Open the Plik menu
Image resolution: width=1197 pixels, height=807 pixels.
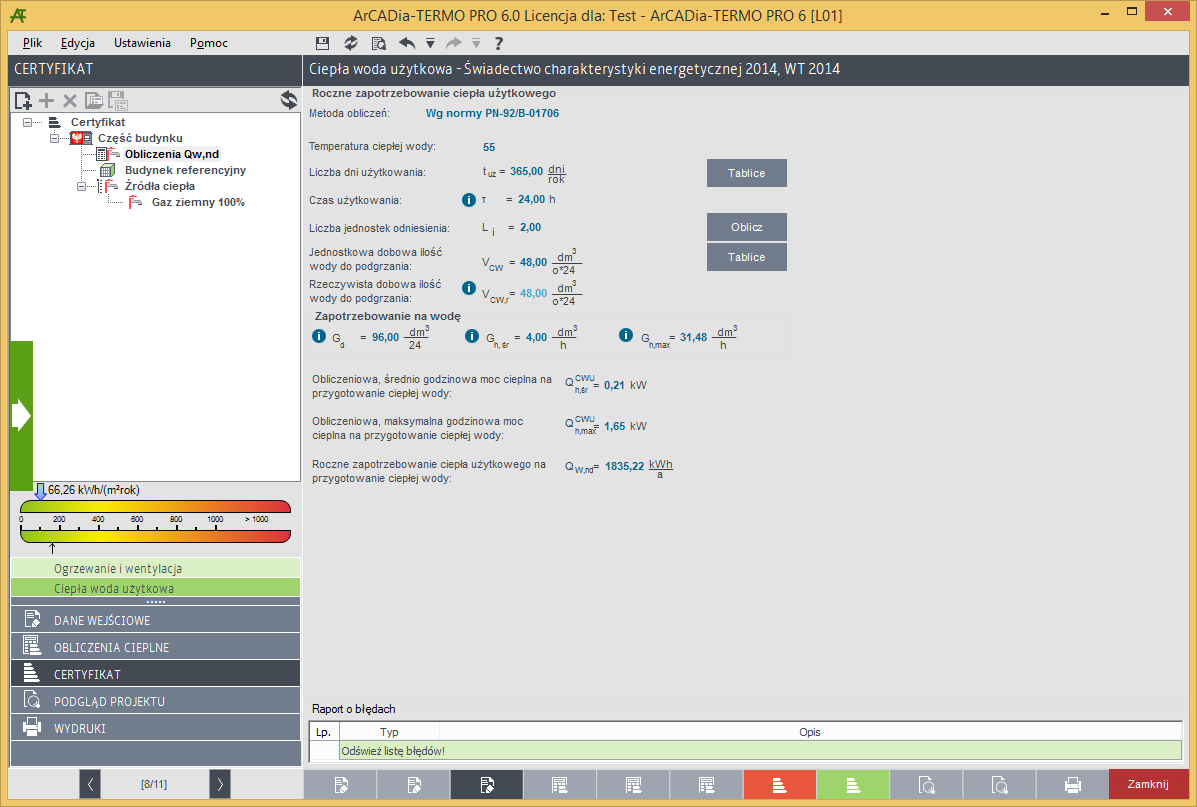tap(32, 43)
